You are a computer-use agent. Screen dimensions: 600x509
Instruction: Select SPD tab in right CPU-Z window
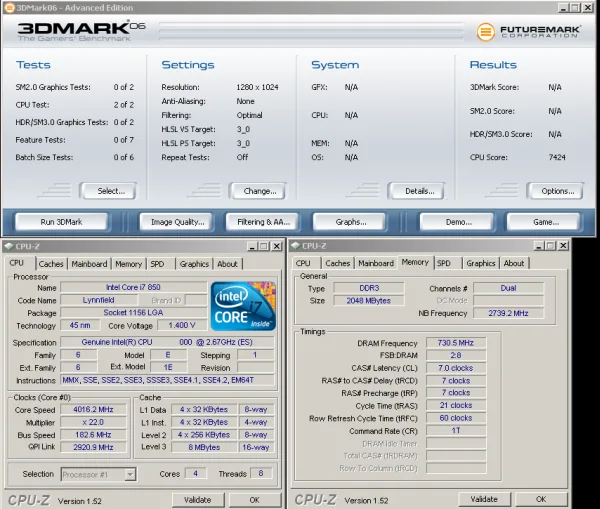coord(447,263)
